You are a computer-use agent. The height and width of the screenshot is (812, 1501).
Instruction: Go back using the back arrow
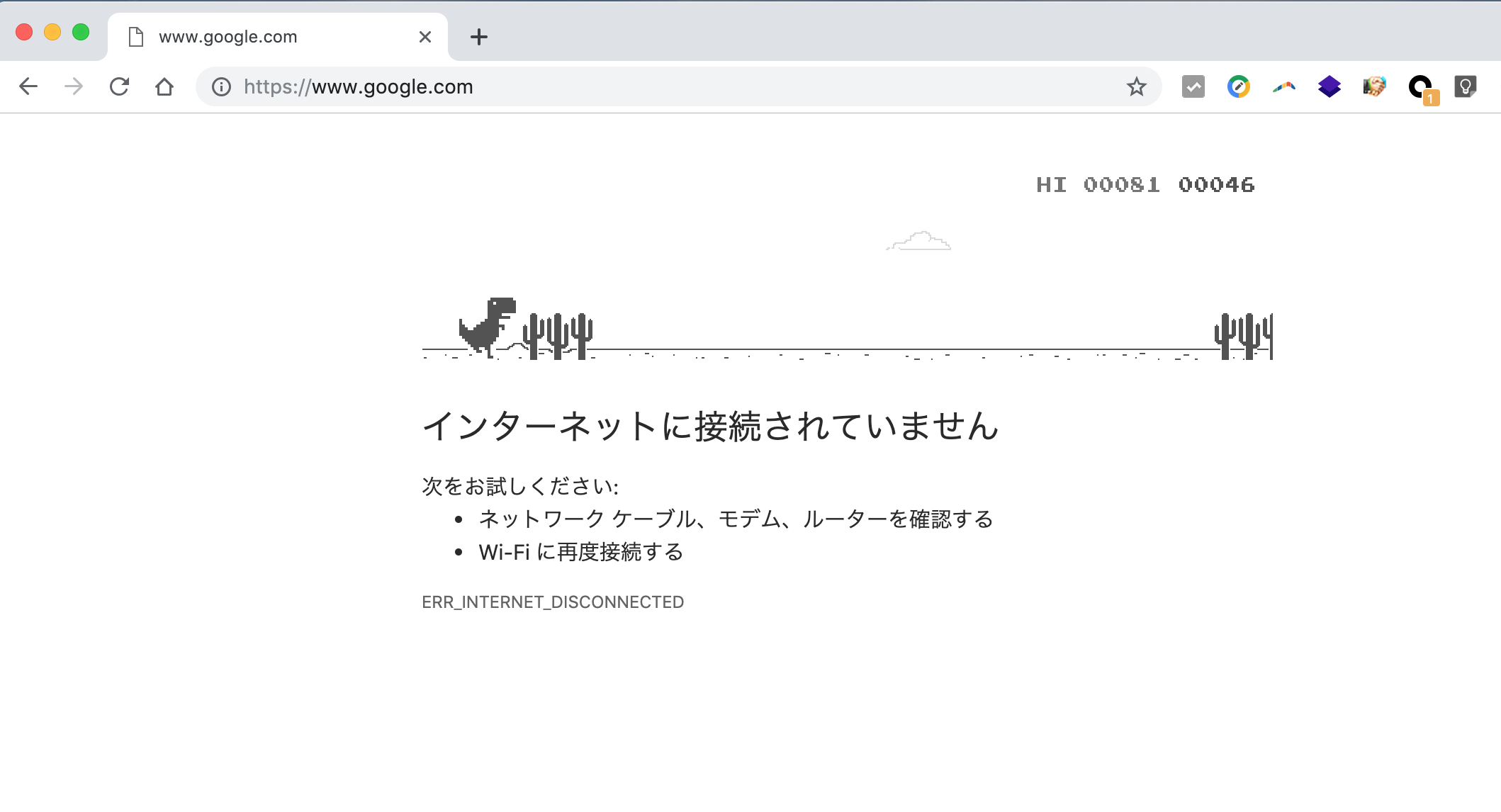[28, 86]
